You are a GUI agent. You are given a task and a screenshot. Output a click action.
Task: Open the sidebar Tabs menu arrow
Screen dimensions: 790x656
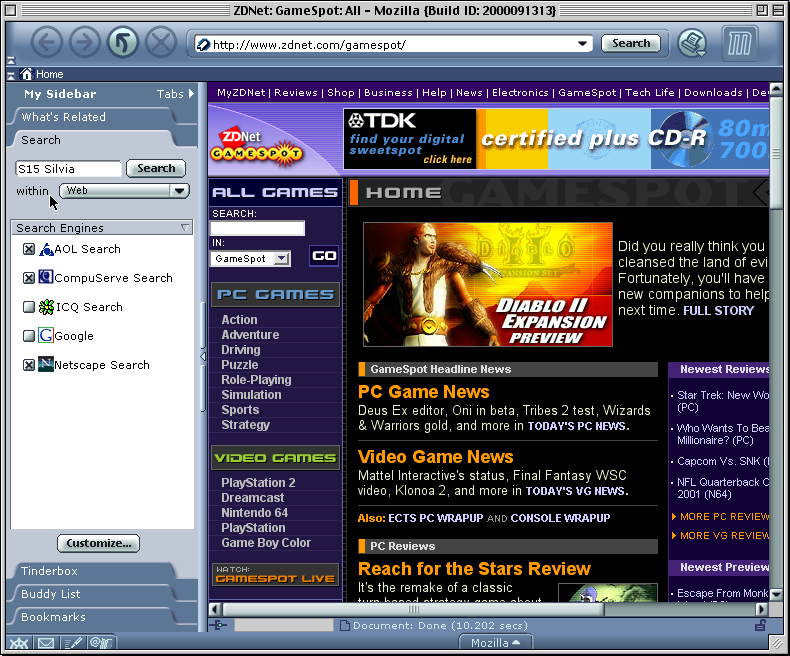pos(191,94)
